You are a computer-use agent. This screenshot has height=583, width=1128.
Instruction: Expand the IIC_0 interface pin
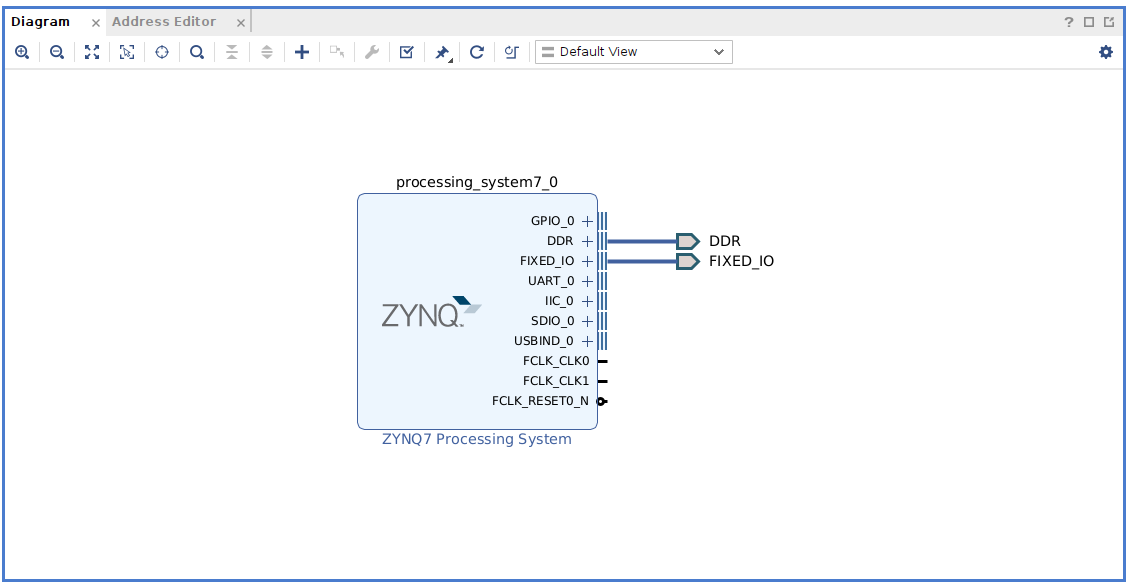pos(587,301)
